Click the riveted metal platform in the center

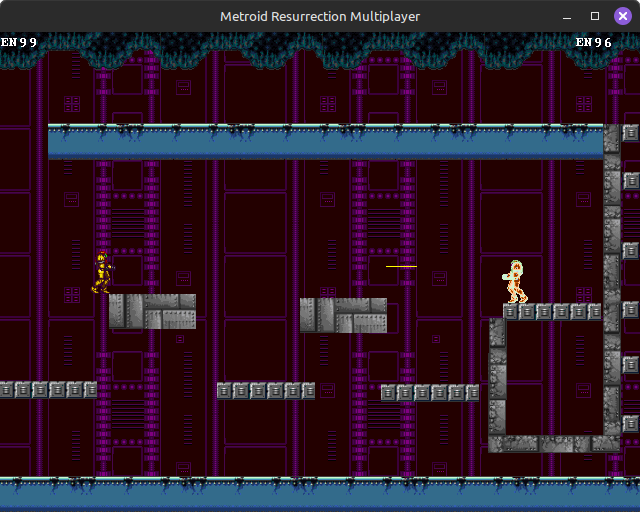pos(343,315)
